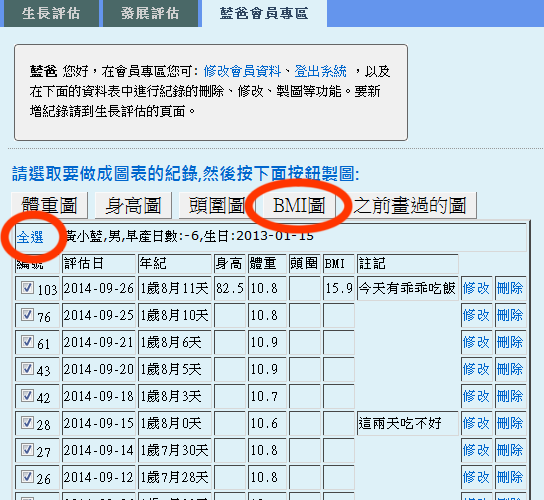Image resolution: width=544 pixels, height=500 pixels.
Task: Click the weight value 10.7
Action: point(264,396)
